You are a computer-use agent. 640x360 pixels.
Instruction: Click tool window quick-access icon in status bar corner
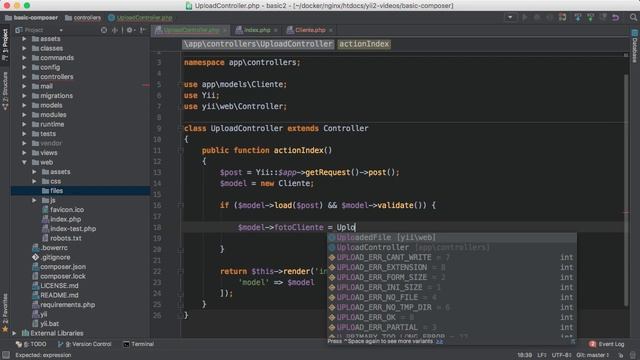pyautogui.click(x=6, y=355)
